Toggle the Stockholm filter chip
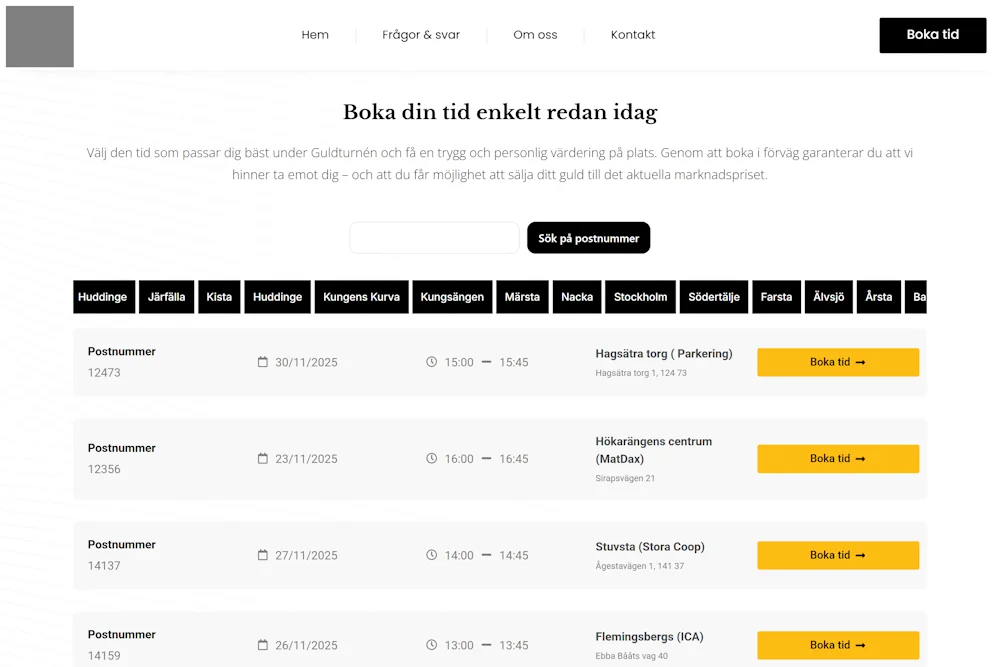The image size is (1000, 667). pos(640,297)
